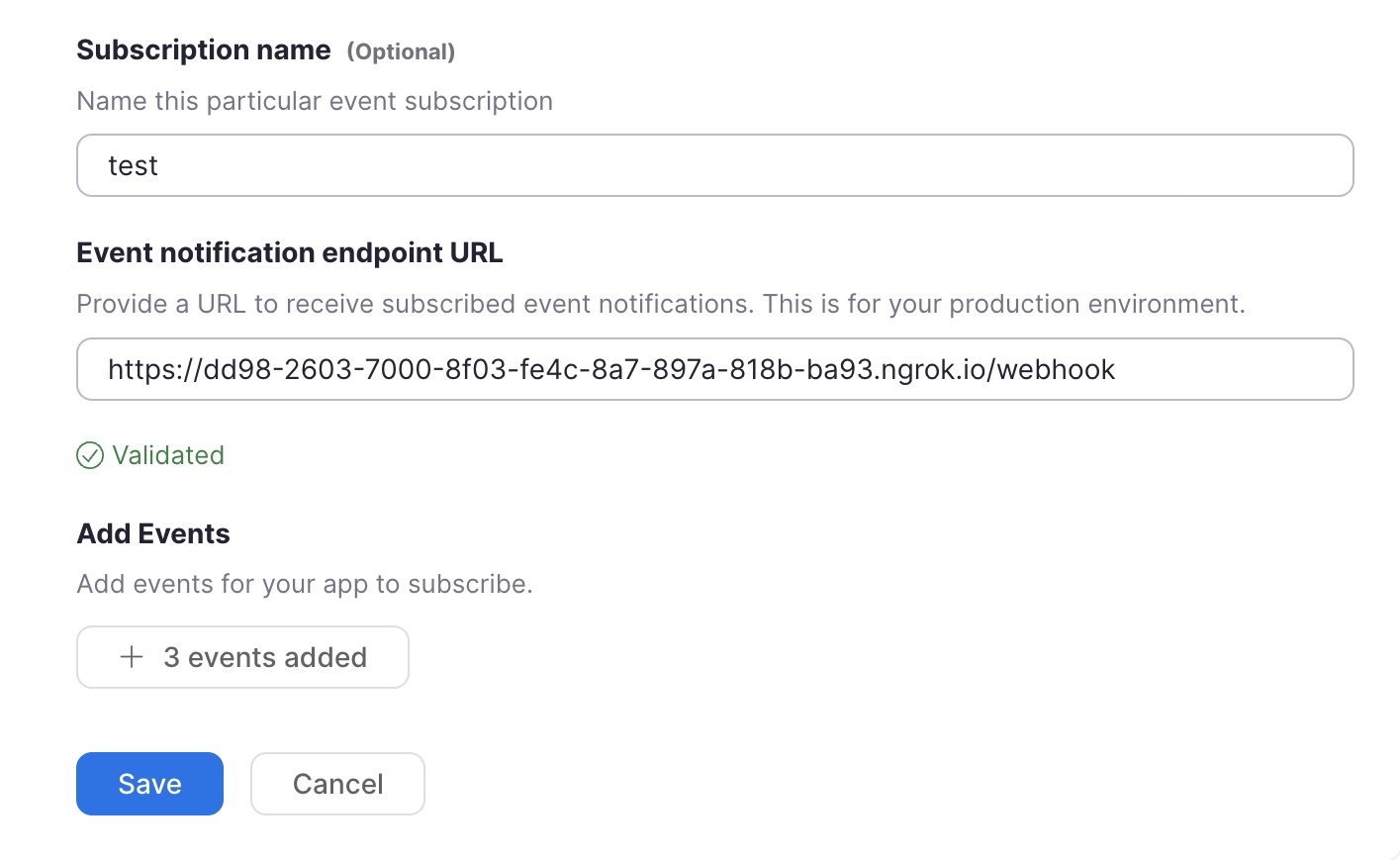Click 'Add events for your app to subscribe.' text
Viewport: 1400px width, 860px height.
305,584
